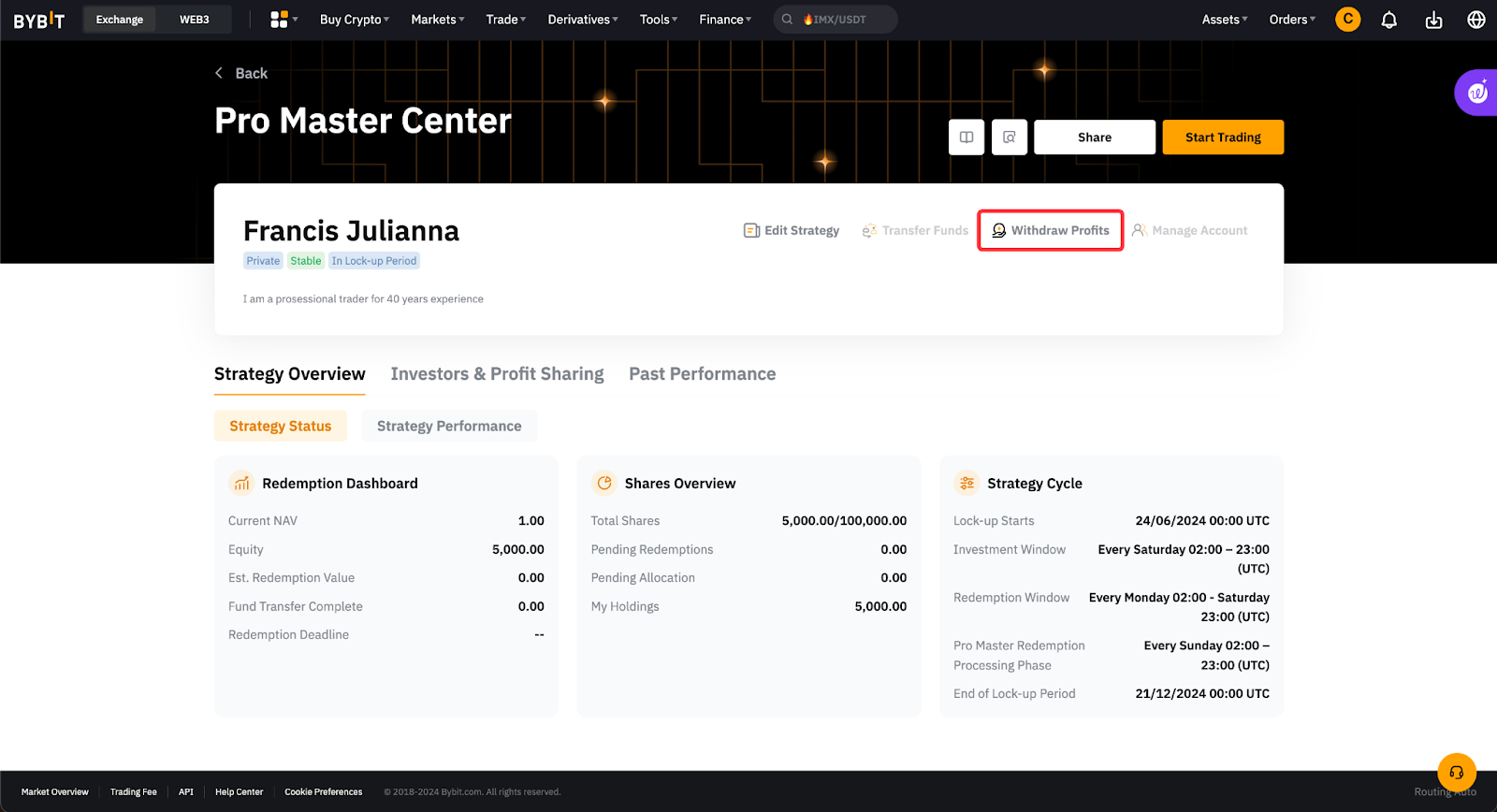
Task: Open the apps grid menu icon
Action: pyautogui.click(x=280, y=20)
